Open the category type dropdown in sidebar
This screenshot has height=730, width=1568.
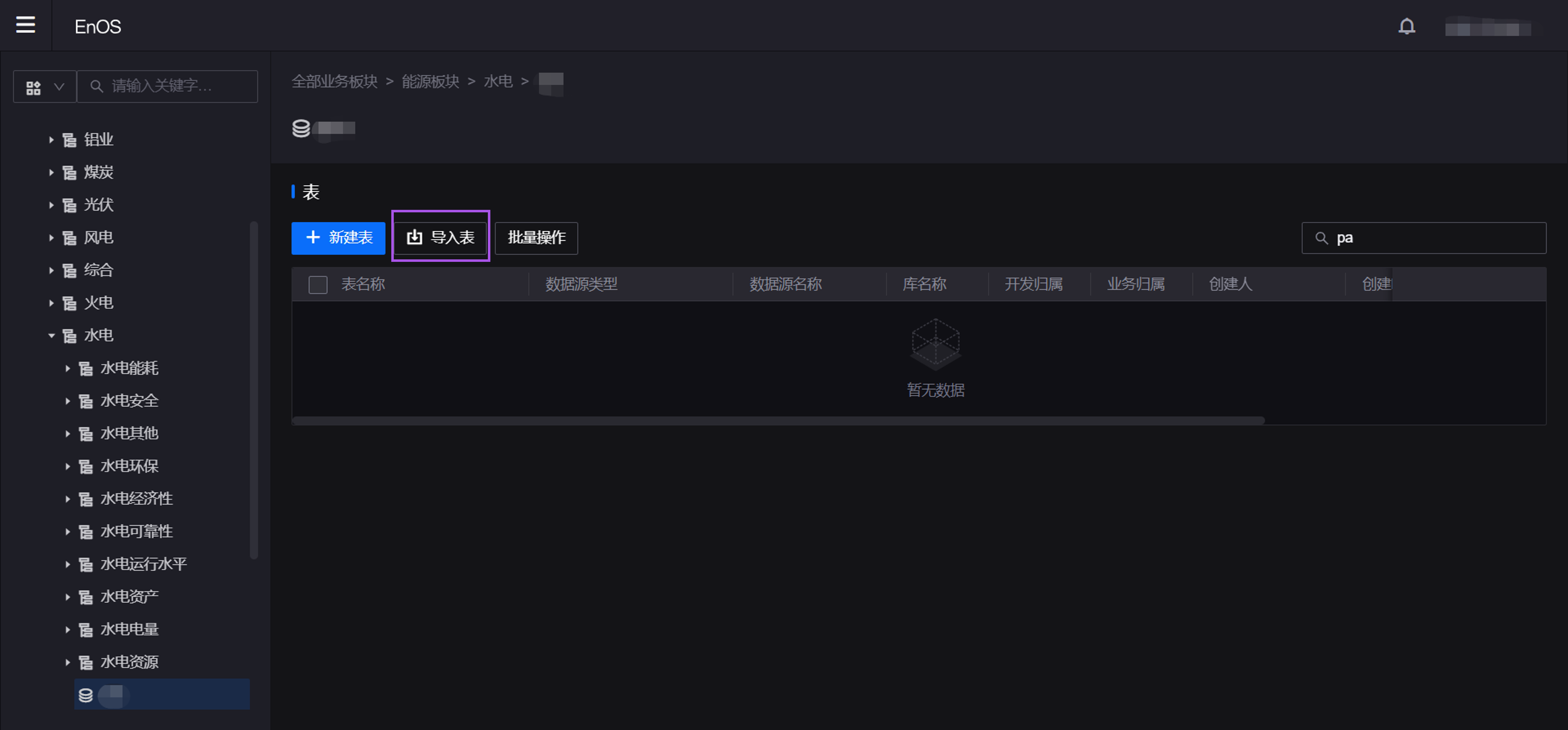tap(45, 87)
